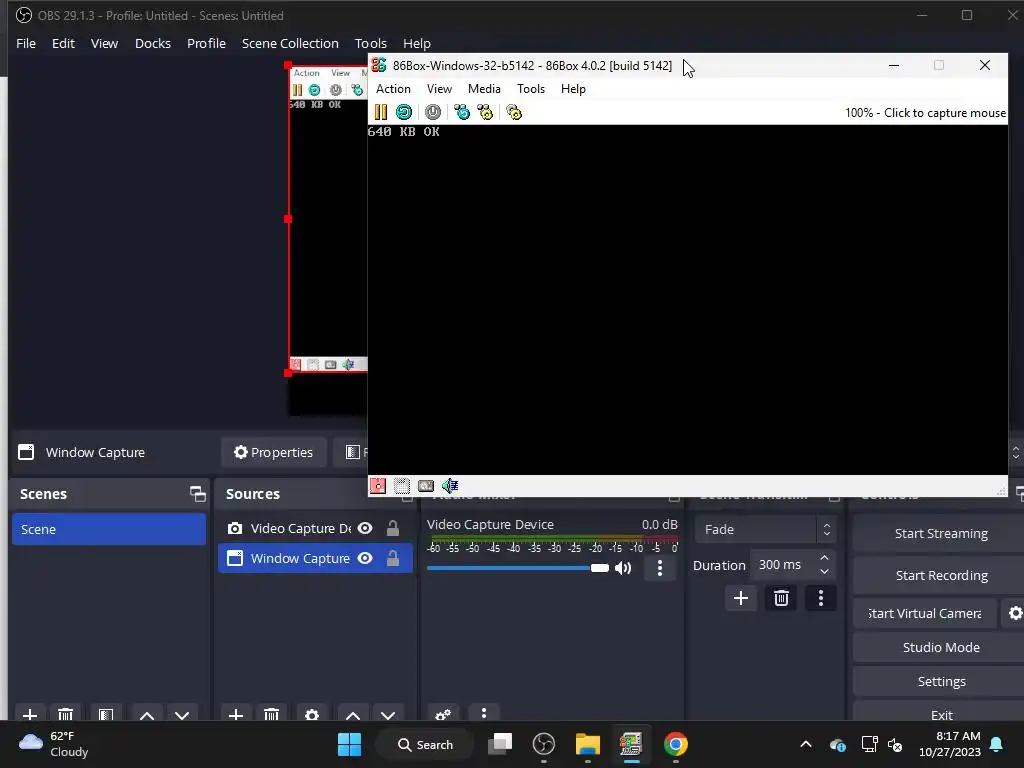Add a new source in the Sources panel
This screenshot has width=1024, height=768.
point(236,714)
